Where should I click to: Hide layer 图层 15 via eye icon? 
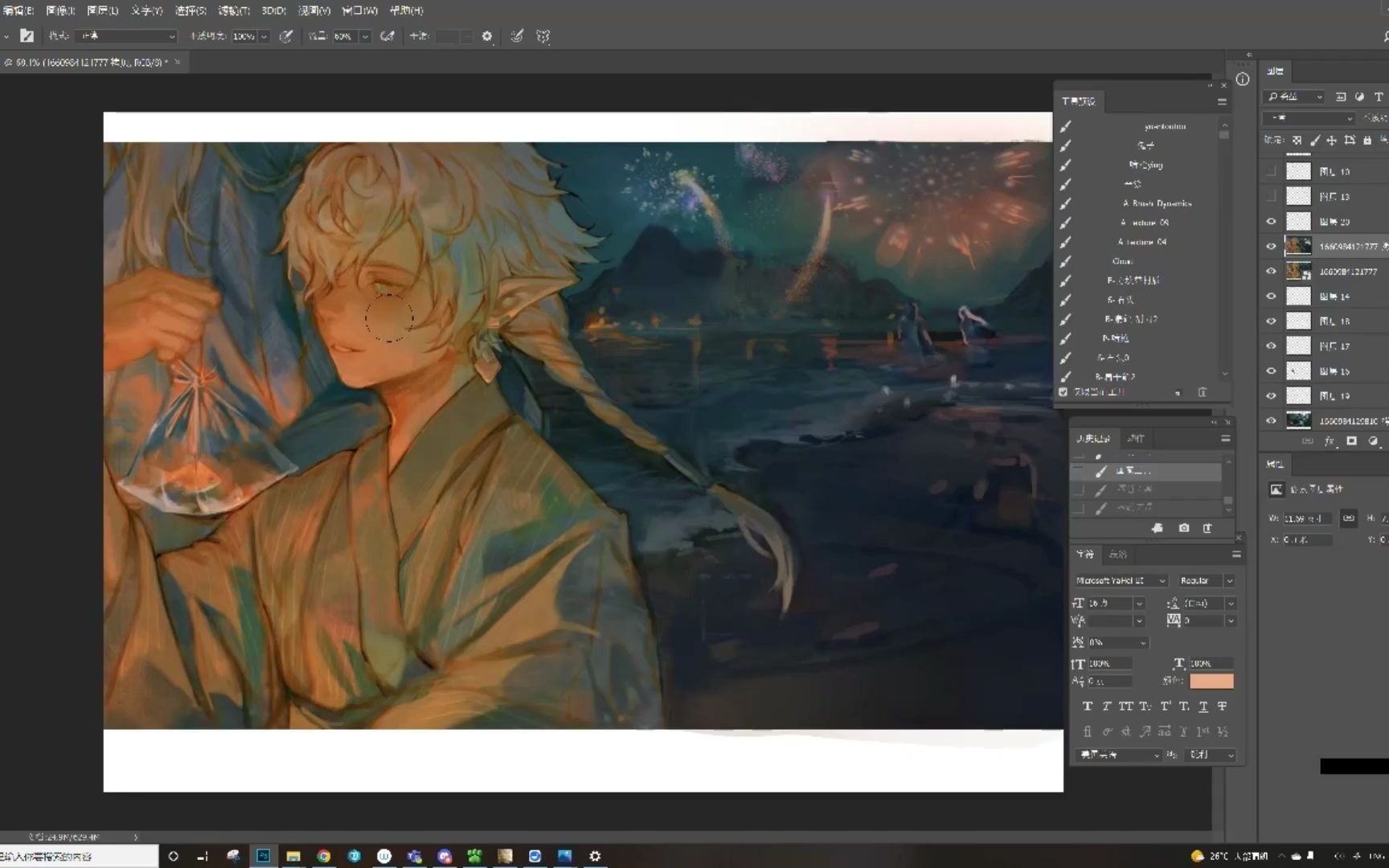(x=1271, y=371)
